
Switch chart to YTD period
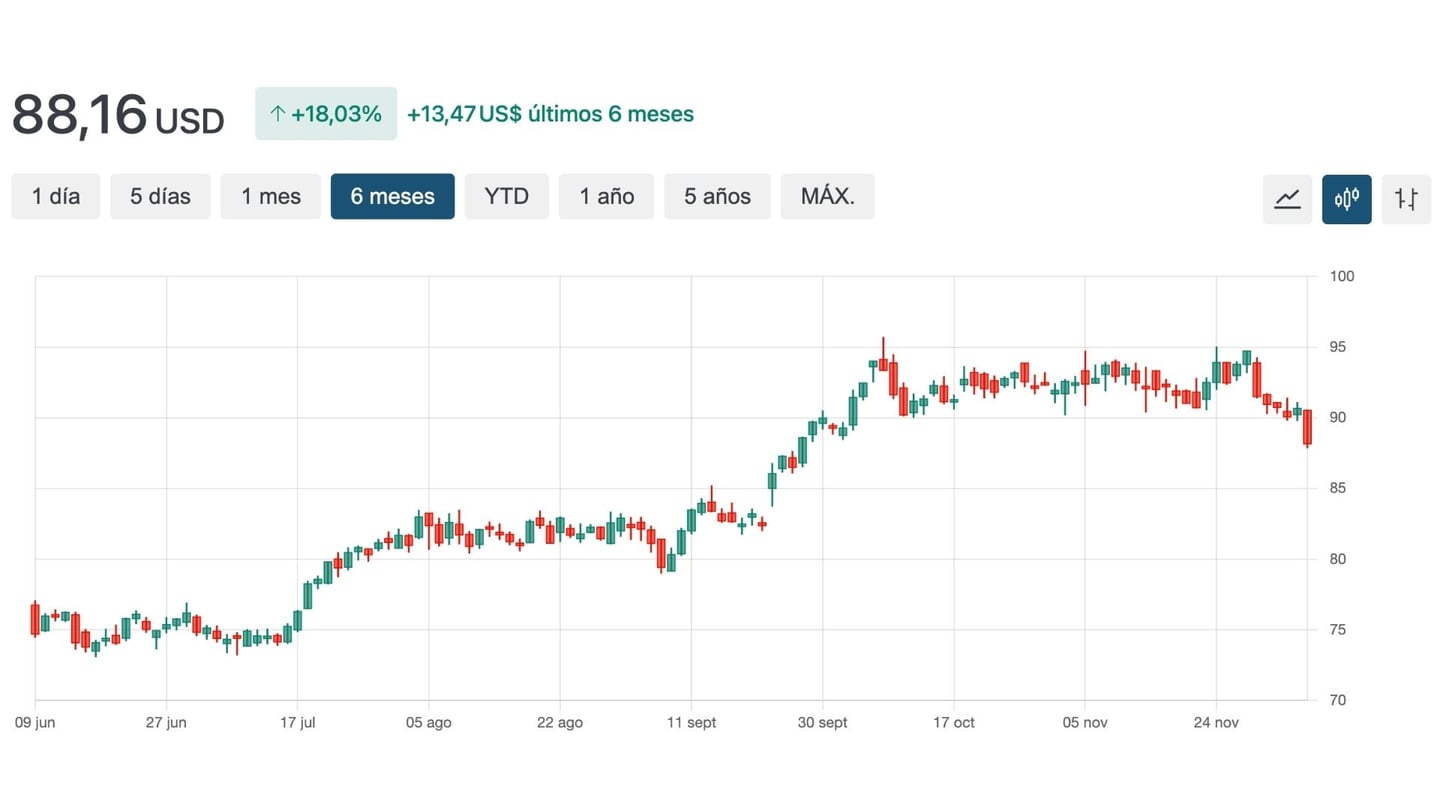click(x=506, y=196)
